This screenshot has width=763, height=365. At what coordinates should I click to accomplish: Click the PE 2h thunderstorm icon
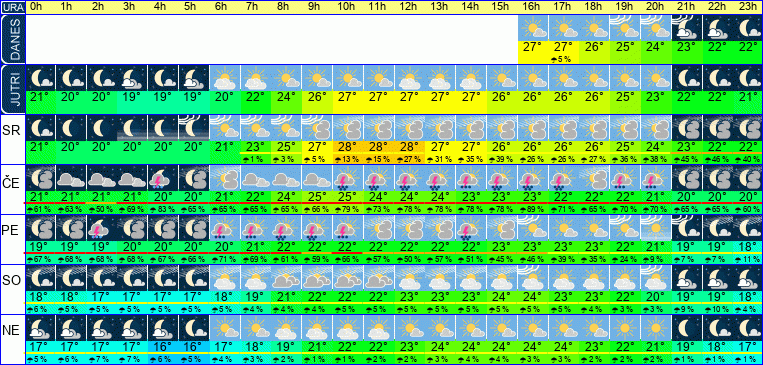[x=101, y=228]
